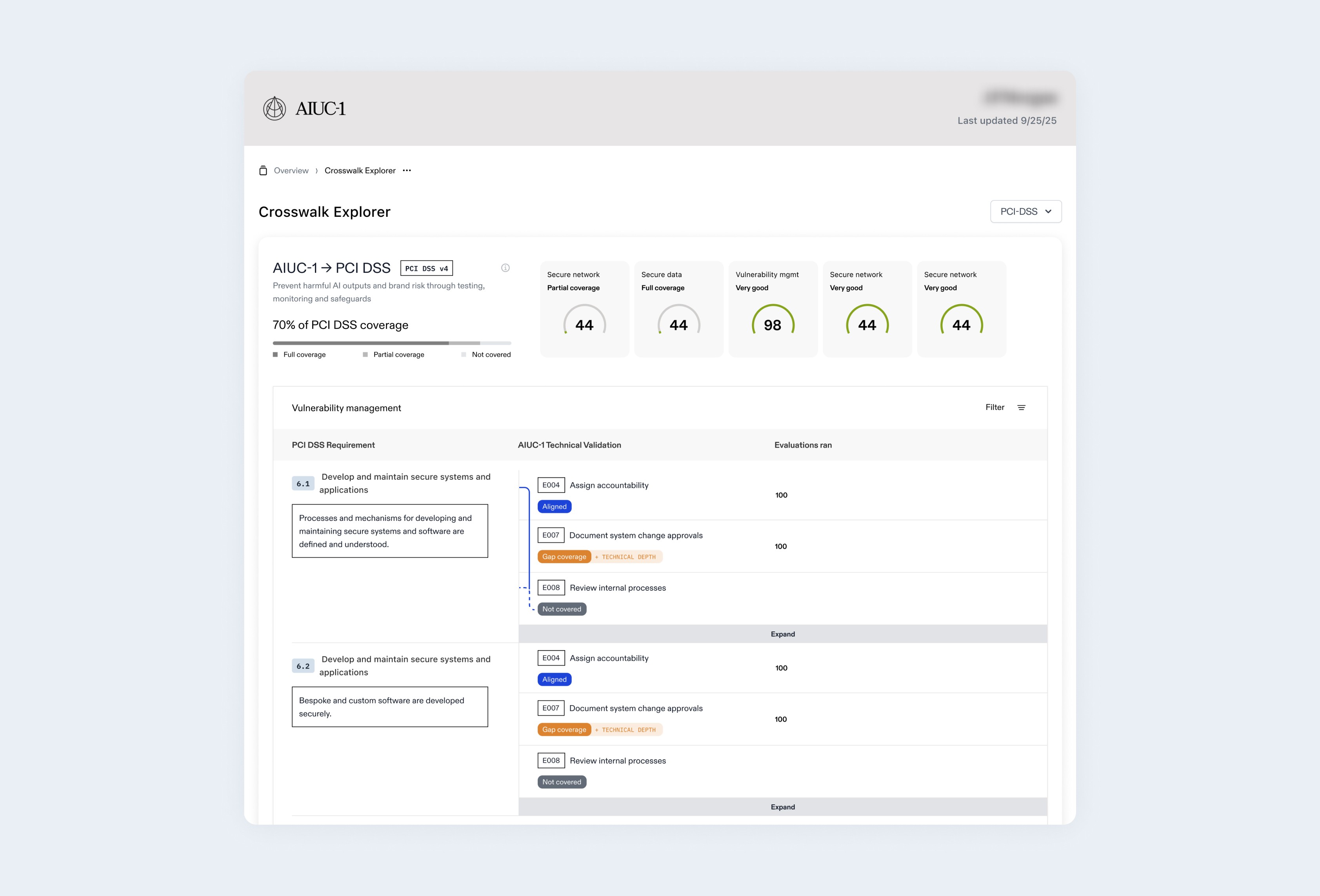
Task: Select the Secure network Partial coverage card
Action: click(584, 309)
